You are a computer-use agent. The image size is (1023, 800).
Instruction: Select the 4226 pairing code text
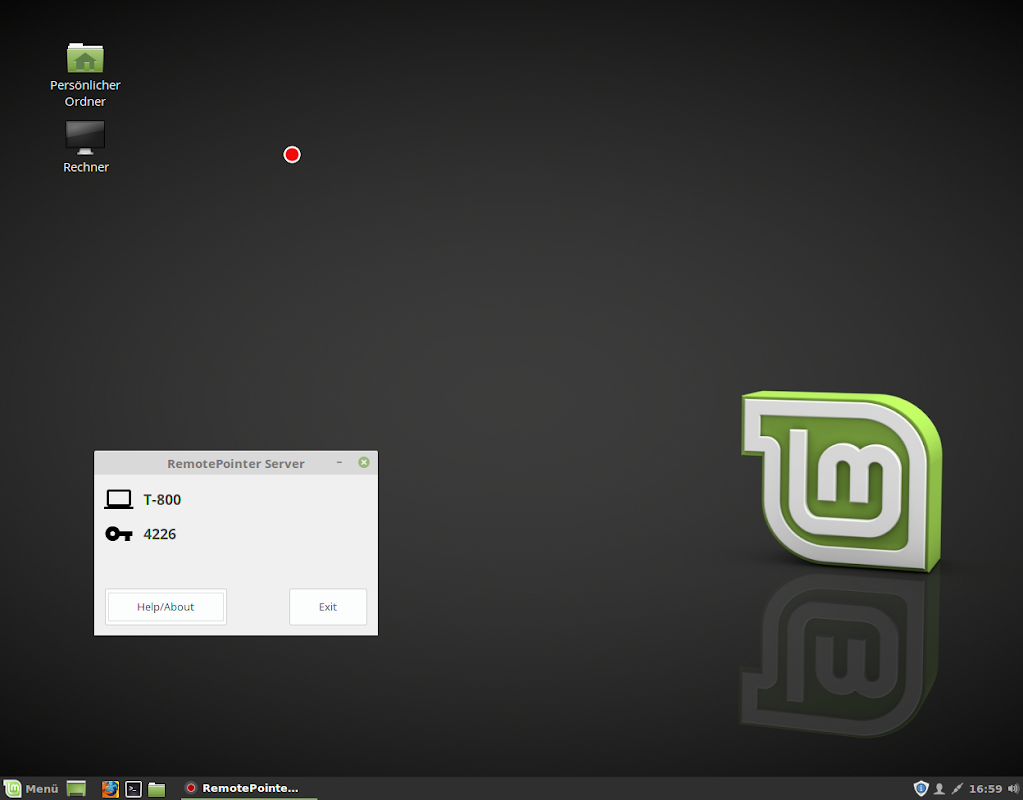[160, 534]
